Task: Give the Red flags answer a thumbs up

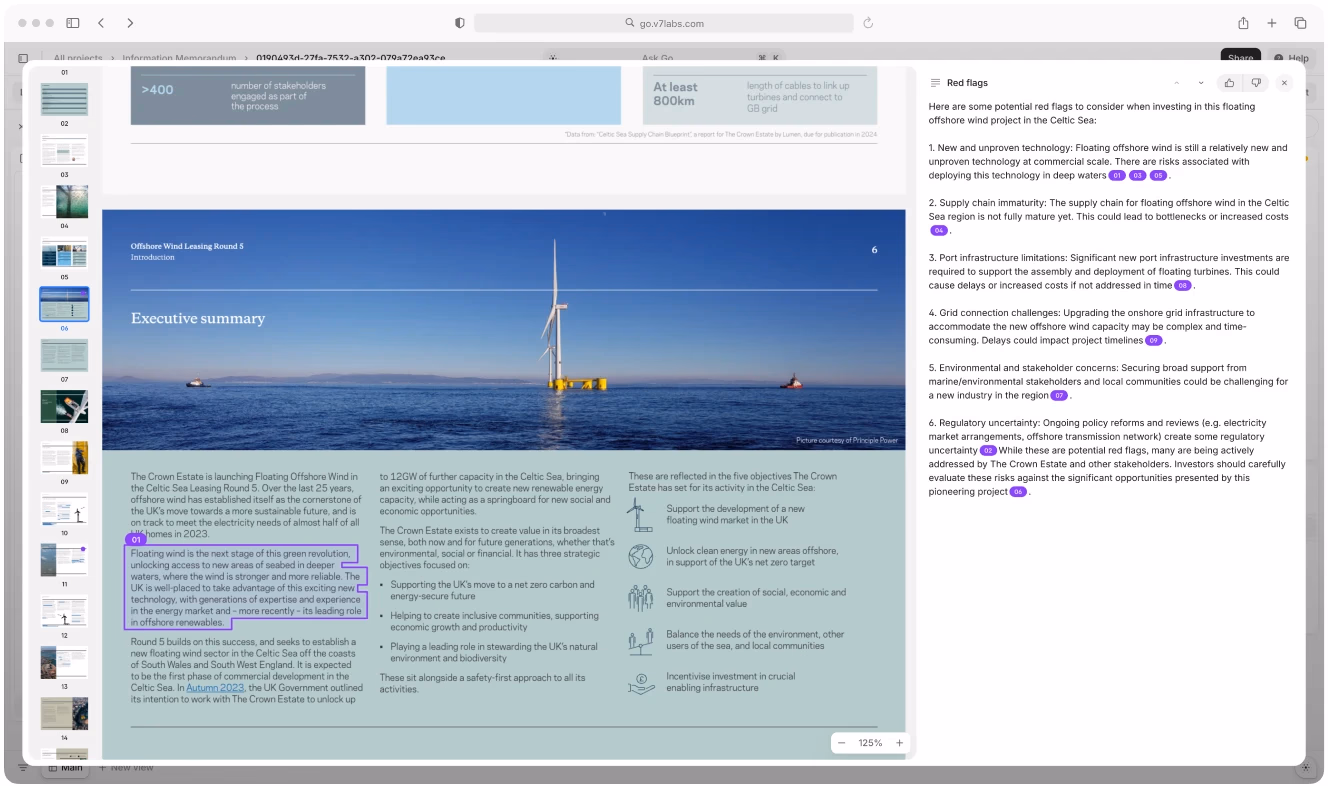Action: [x=1229, y=83]
